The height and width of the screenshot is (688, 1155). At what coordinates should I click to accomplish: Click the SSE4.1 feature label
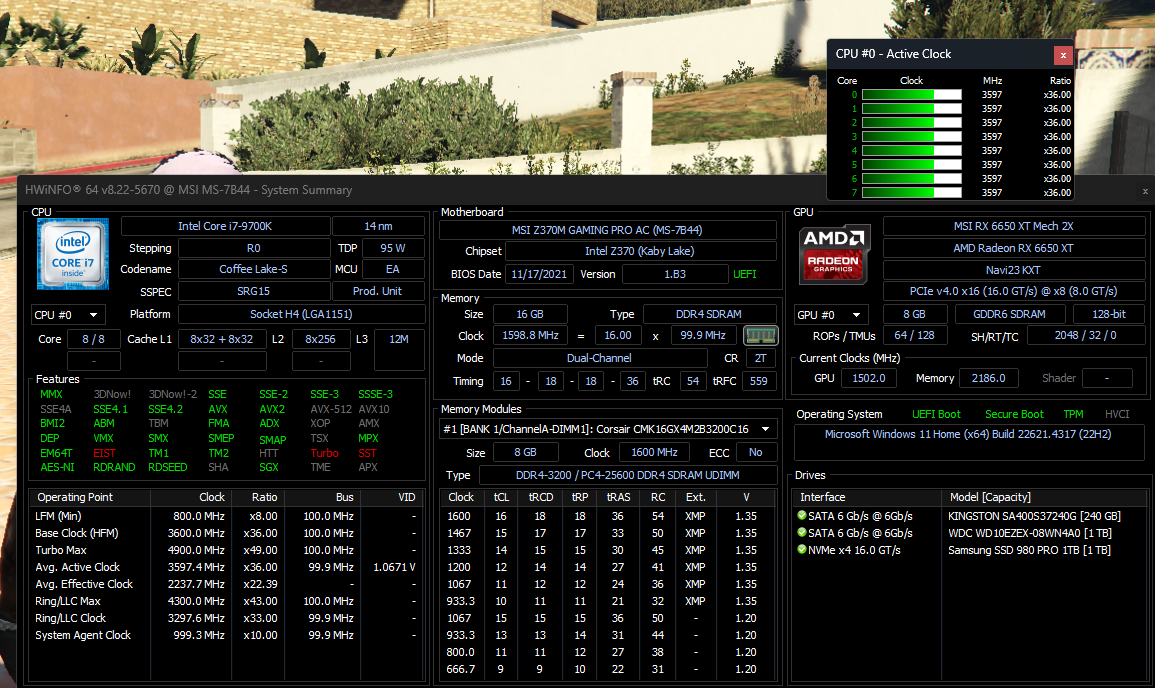[110, 409]
